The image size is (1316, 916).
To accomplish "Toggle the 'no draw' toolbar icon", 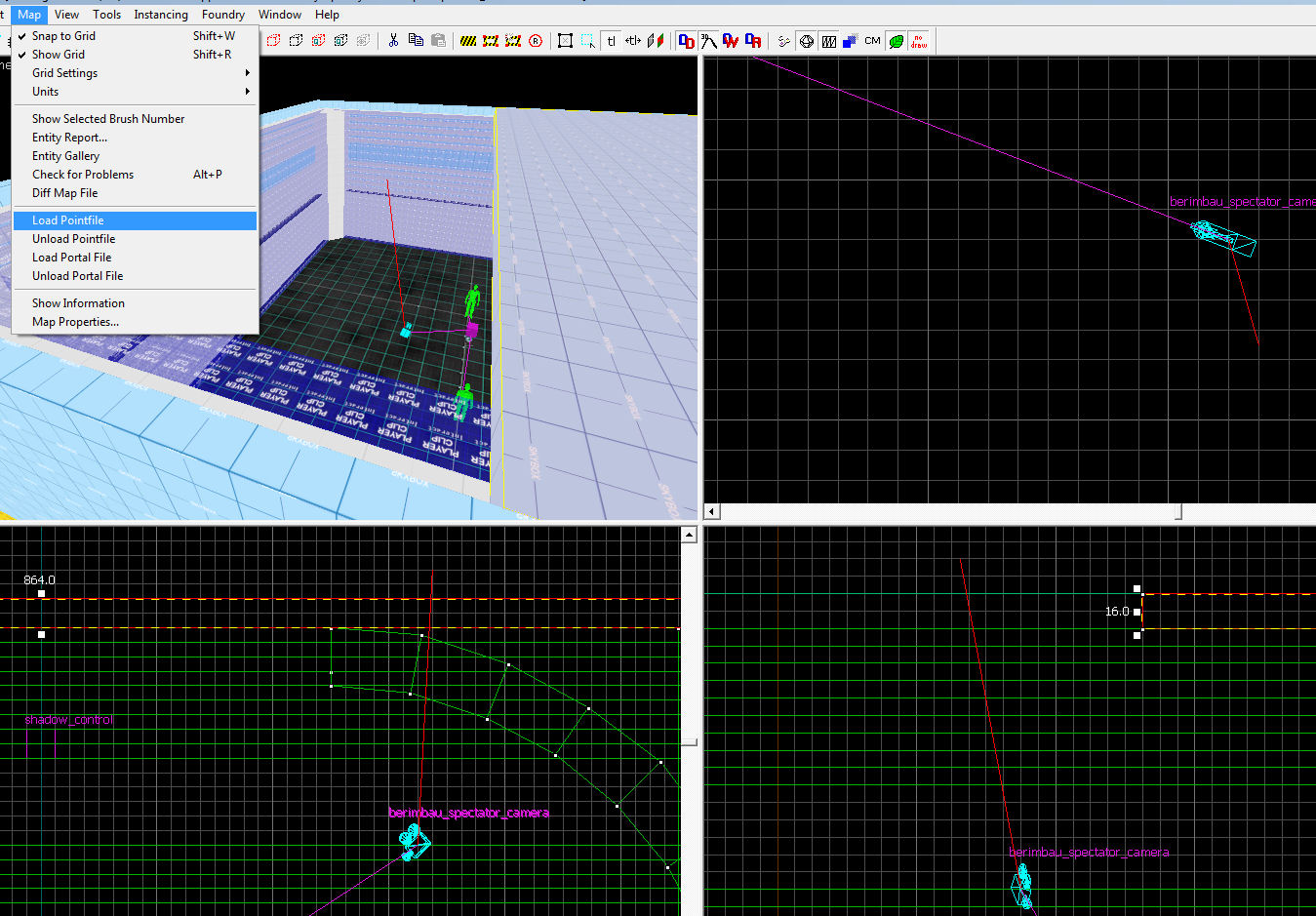I will [x=918, y=40].
